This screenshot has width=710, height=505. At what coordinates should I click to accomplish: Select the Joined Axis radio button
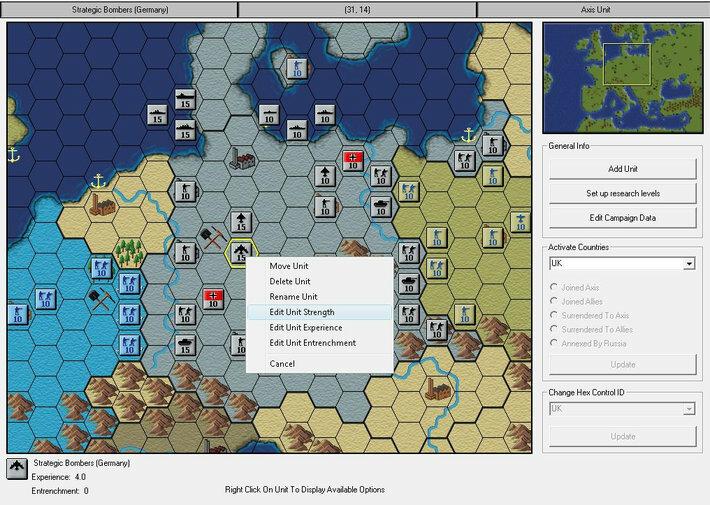coord(553,287)
